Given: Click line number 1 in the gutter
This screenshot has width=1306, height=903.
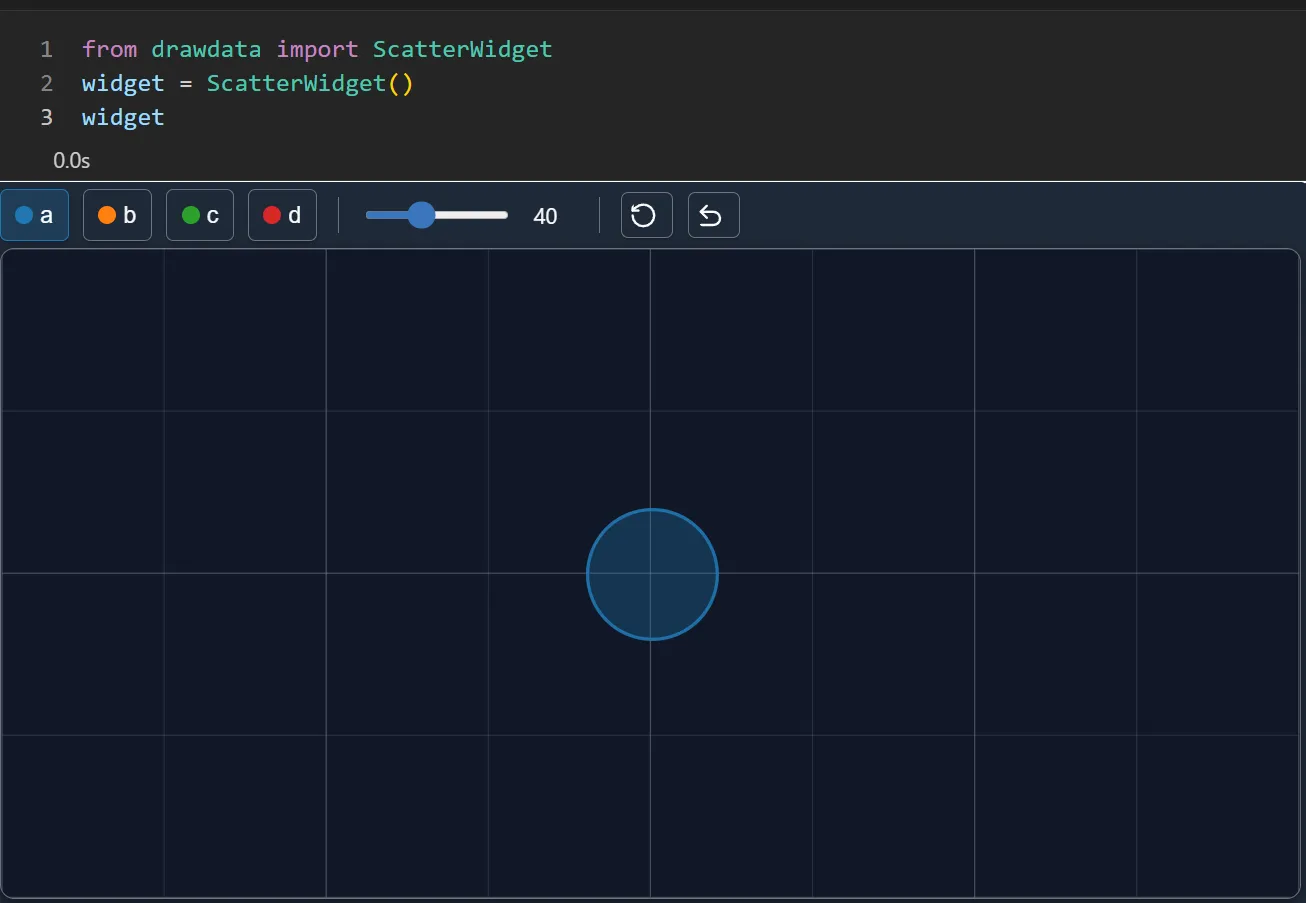Looking at the screenshot, I should pos(46,49).
